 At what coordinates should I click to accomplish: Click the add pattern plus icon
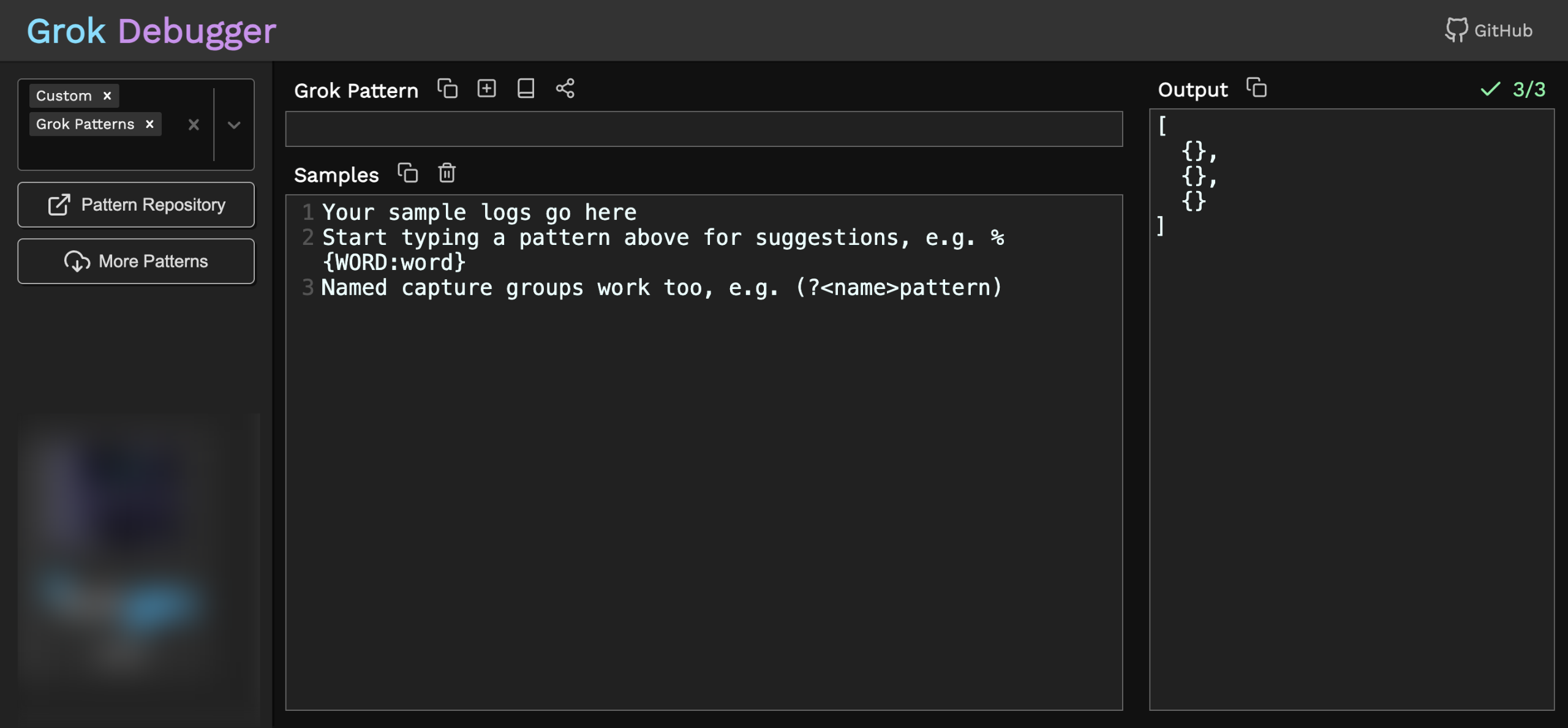tap(486, 89)
